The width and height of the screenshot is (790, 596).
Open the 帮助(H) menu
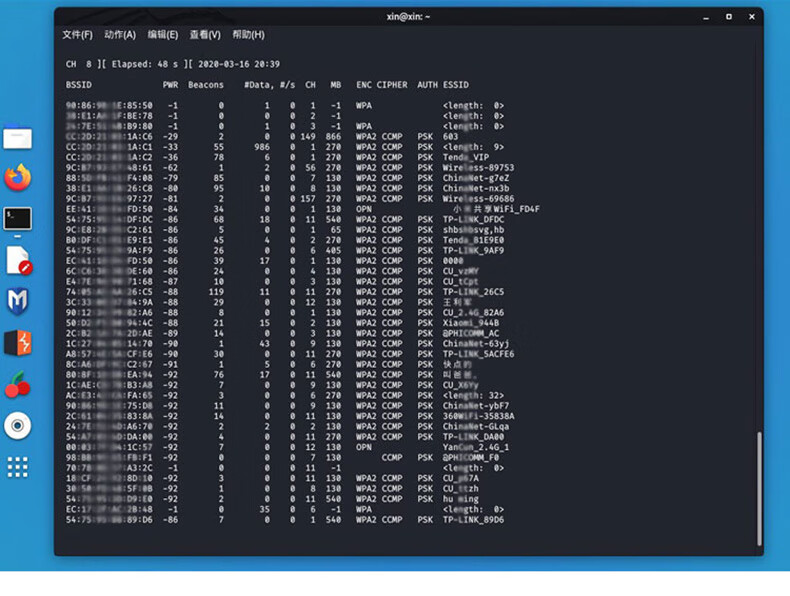(x=247, y=35)
